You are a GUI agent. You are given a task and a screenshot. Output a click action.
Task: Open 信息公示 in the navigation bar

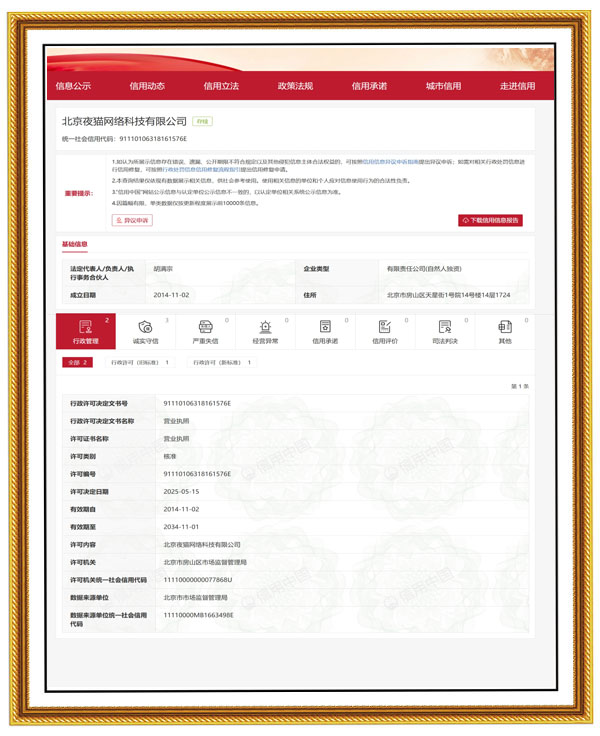73,86
